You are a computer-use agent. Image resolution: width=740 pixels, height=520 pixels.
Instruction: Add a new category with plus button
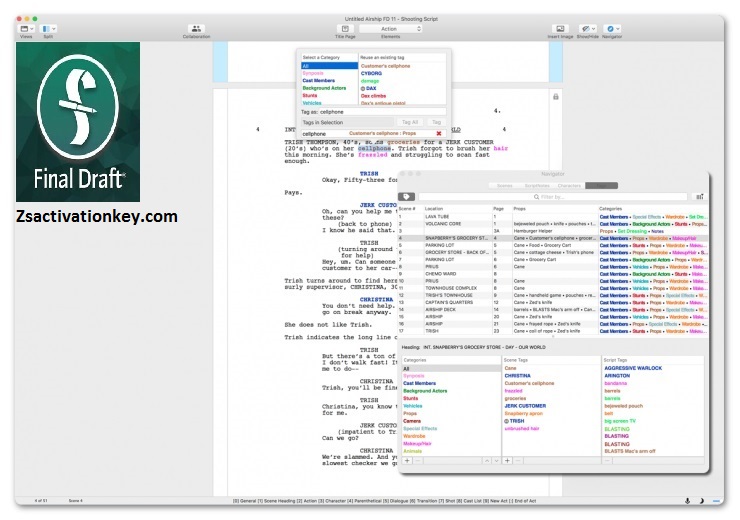click(x=407, y=461)
